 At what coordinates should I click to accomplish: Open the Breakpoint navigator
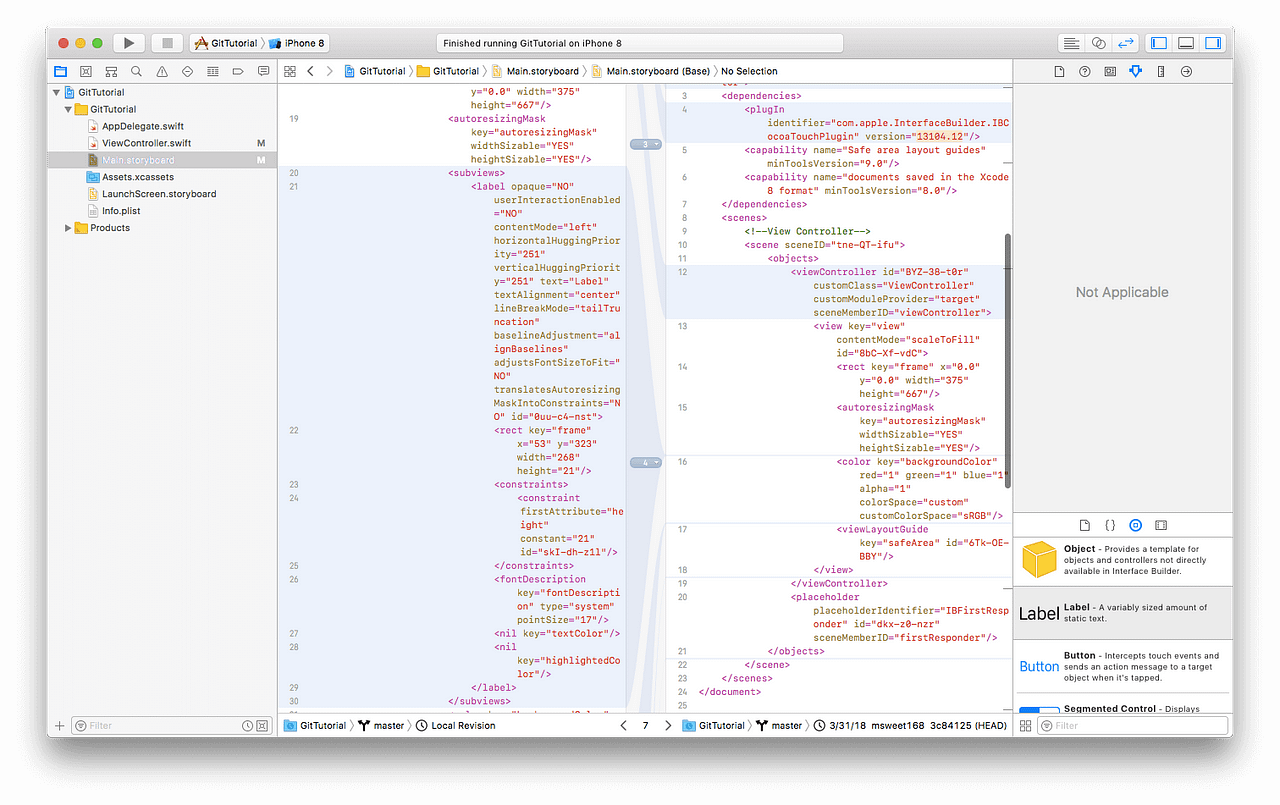(238, 71)
